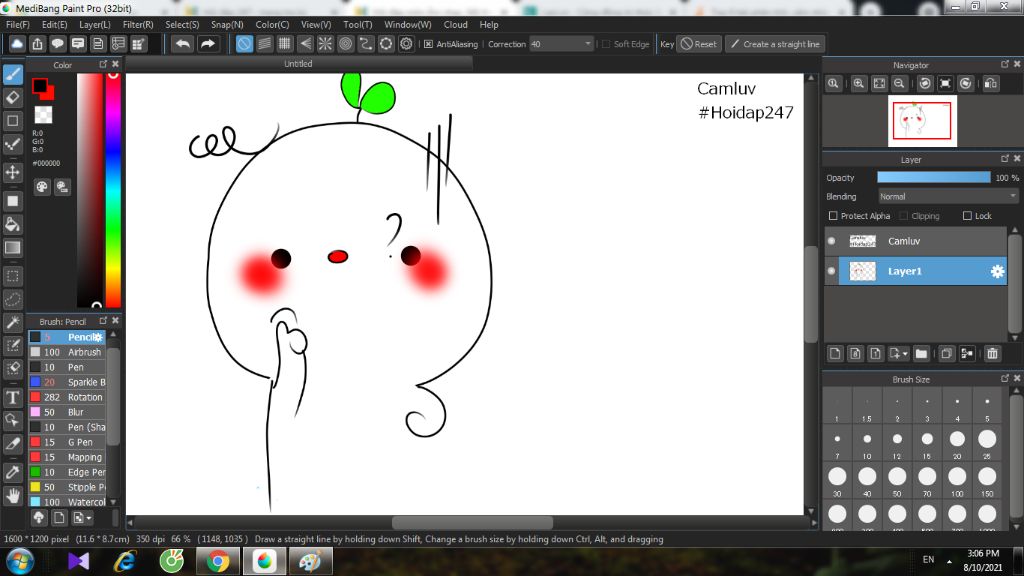
Task: Click the Navigator canvas thumbnail
Action: pyautogui.click(x=922, y=121)
